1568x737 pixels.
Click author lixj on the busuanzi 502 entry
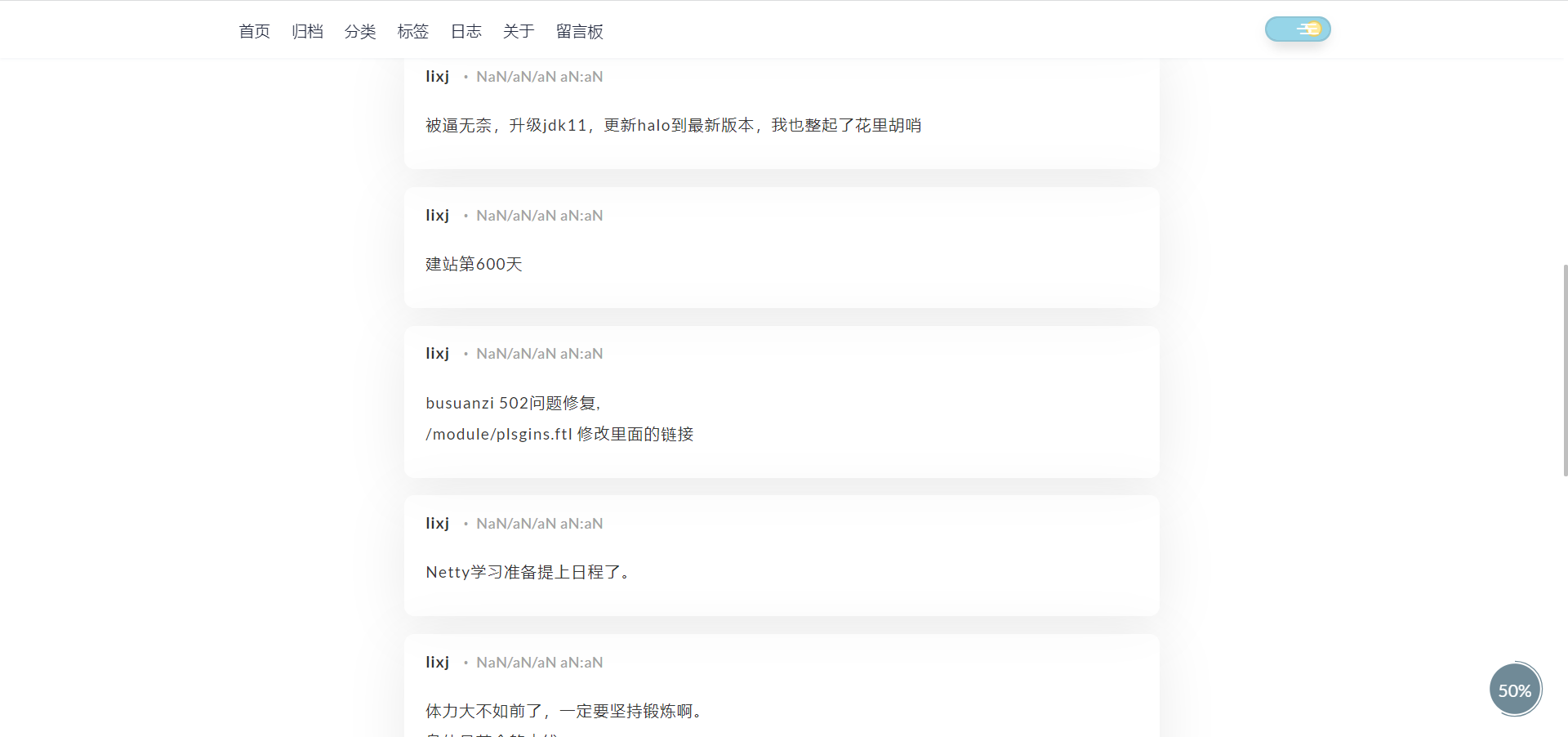point(437,354)
